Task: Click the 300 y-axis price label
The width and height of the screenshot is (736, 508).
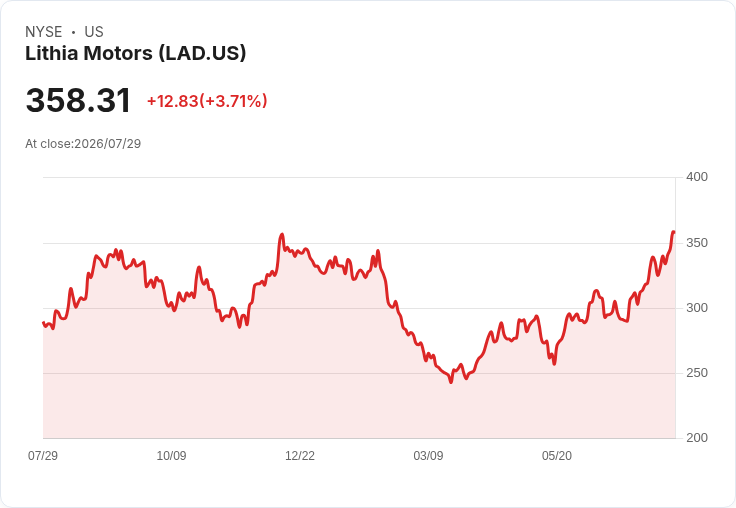Action: click(x=697, y=308)
